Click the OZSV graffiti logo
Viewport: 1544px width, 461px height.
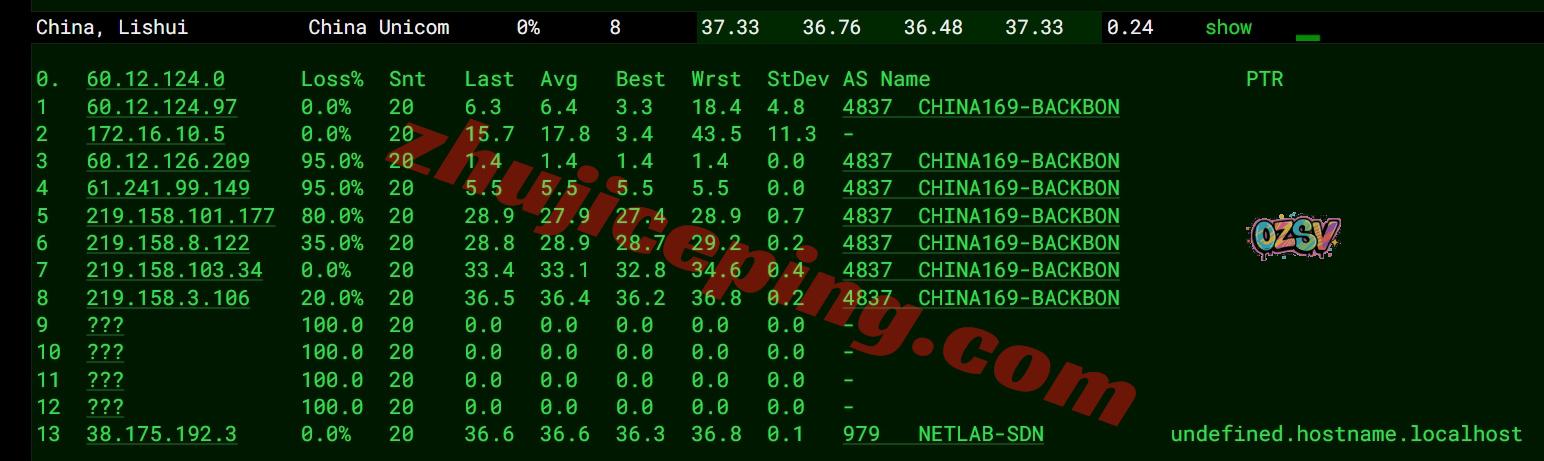pos(1292,238)
